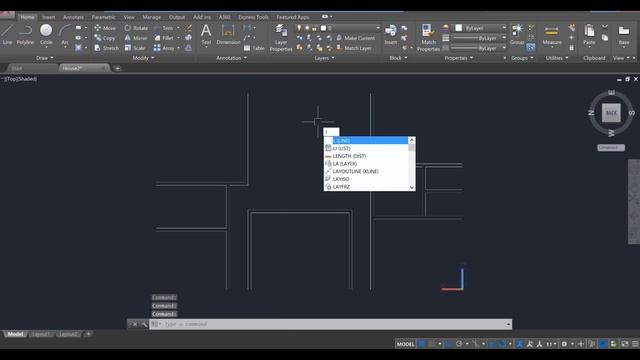Click the Move tool in Modify panel

(x=105, y=28)
